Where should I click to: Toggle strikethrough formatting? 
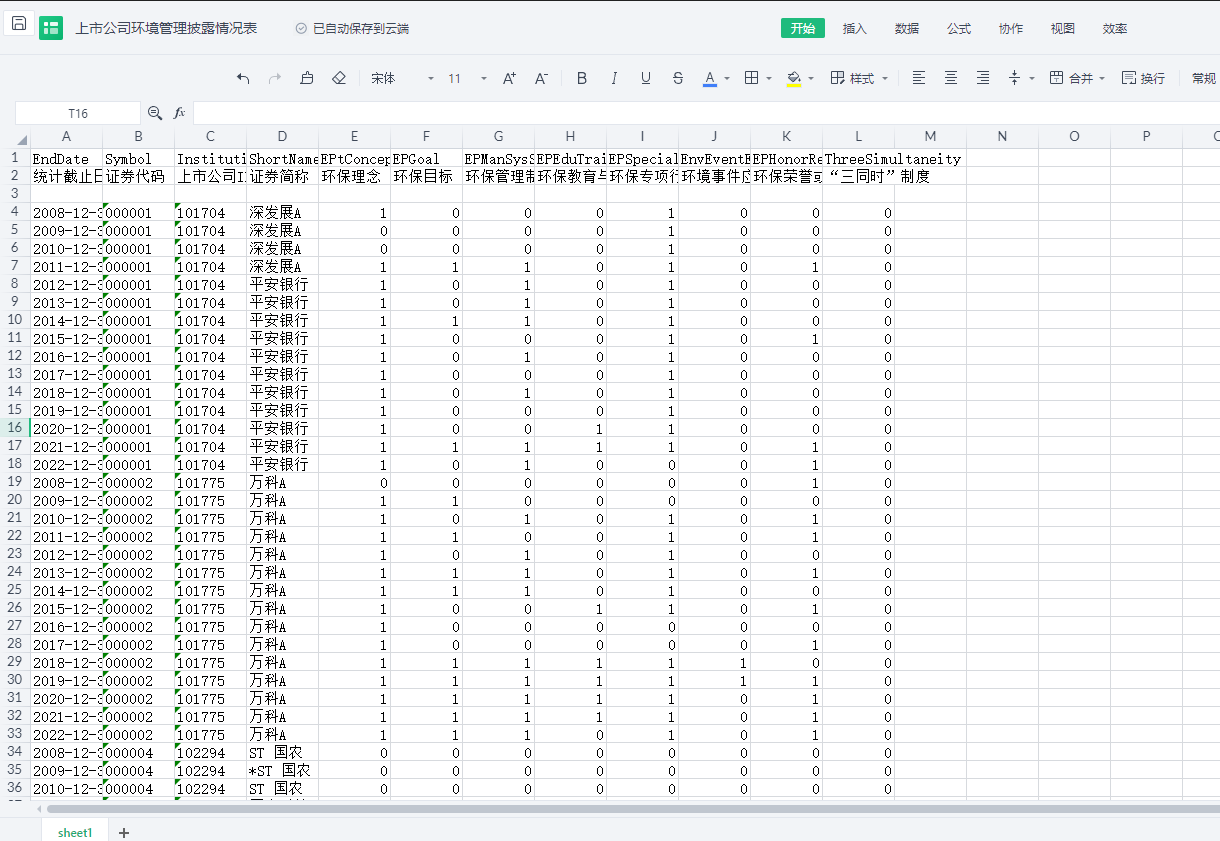678,78
